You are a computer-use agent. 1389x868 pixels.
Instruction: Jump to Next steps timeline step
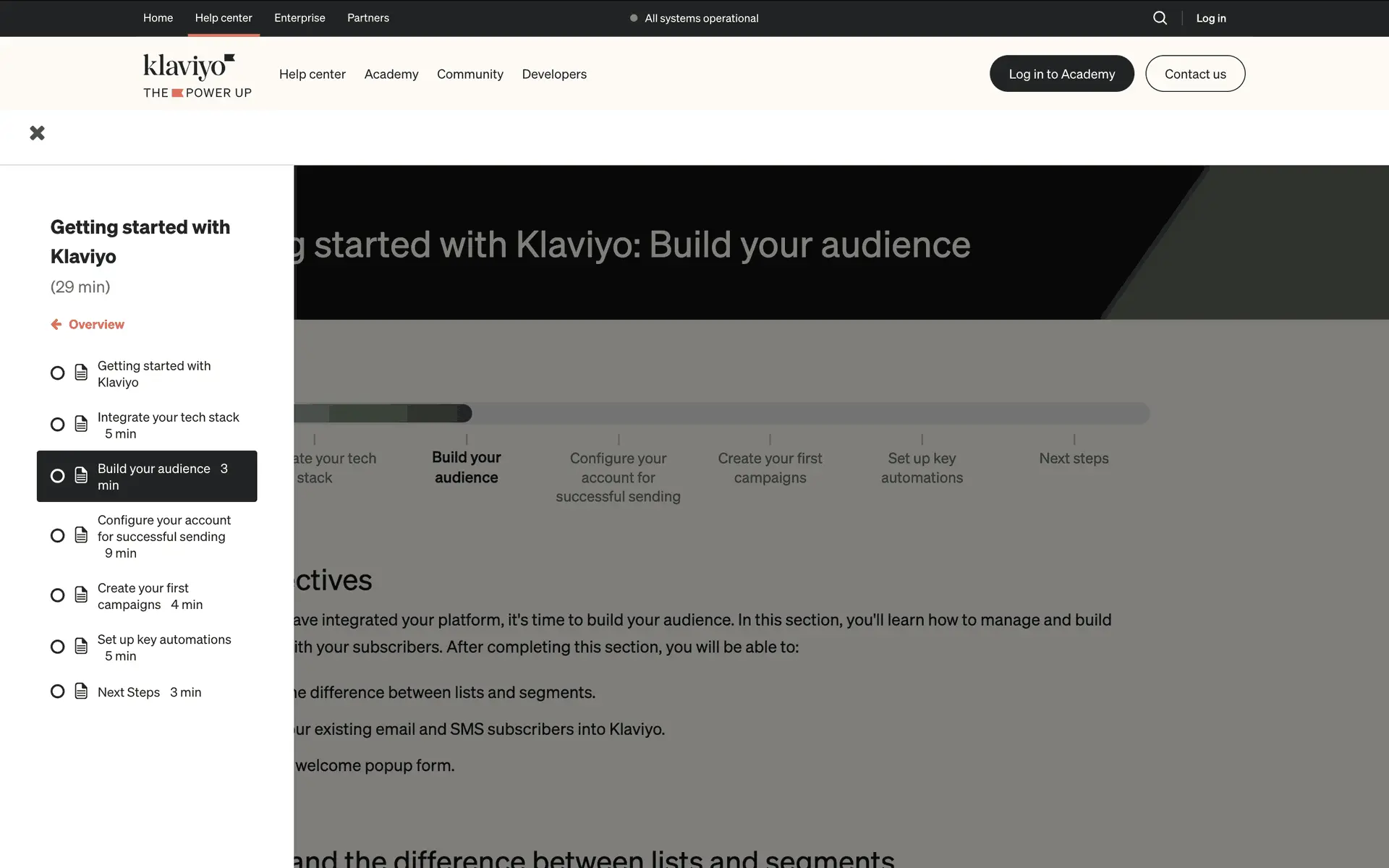point(1074,459)
